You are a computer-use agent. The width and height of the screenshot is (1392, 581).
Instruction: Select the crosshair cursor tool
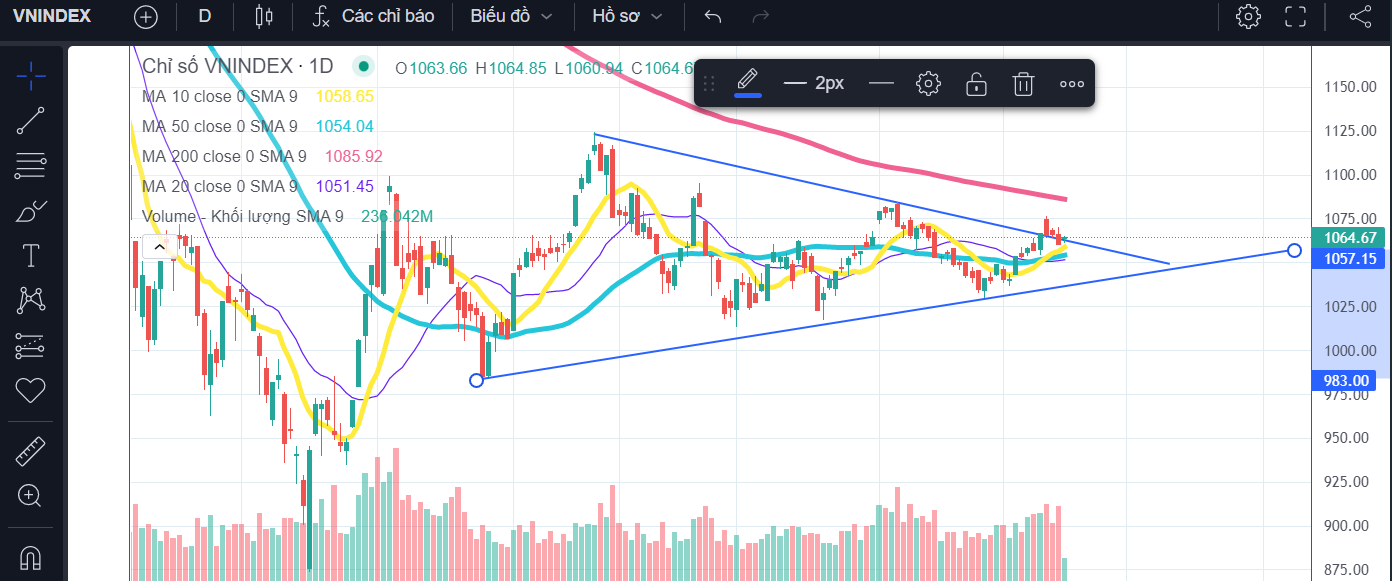pyautogui.click(x=31, y=73)
